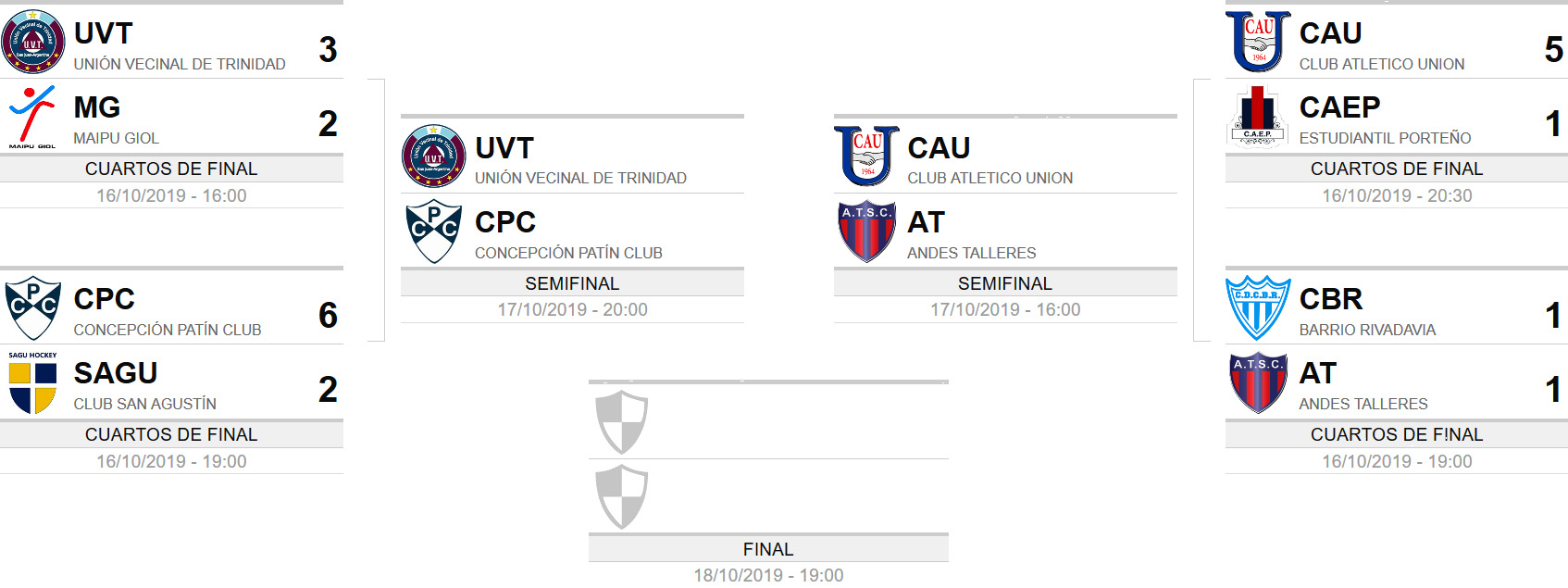Image resolution: width=1568 pixels, height=588 pixels.
Task: Click the Maipu Giol logo
Action: click(x=33, y=117)
